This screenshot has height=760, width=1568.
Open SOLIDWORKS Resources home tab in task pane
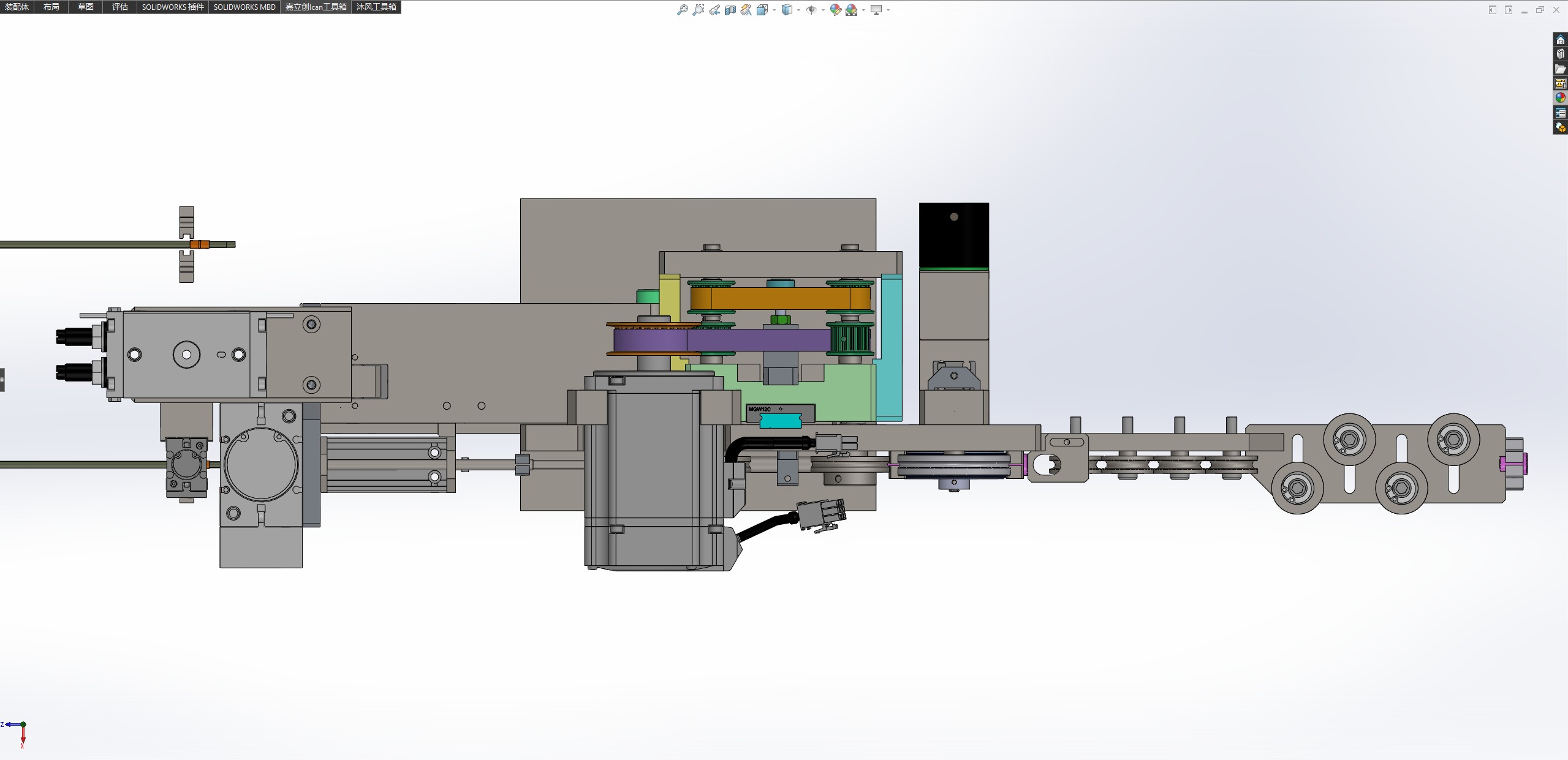(1560, 40)
